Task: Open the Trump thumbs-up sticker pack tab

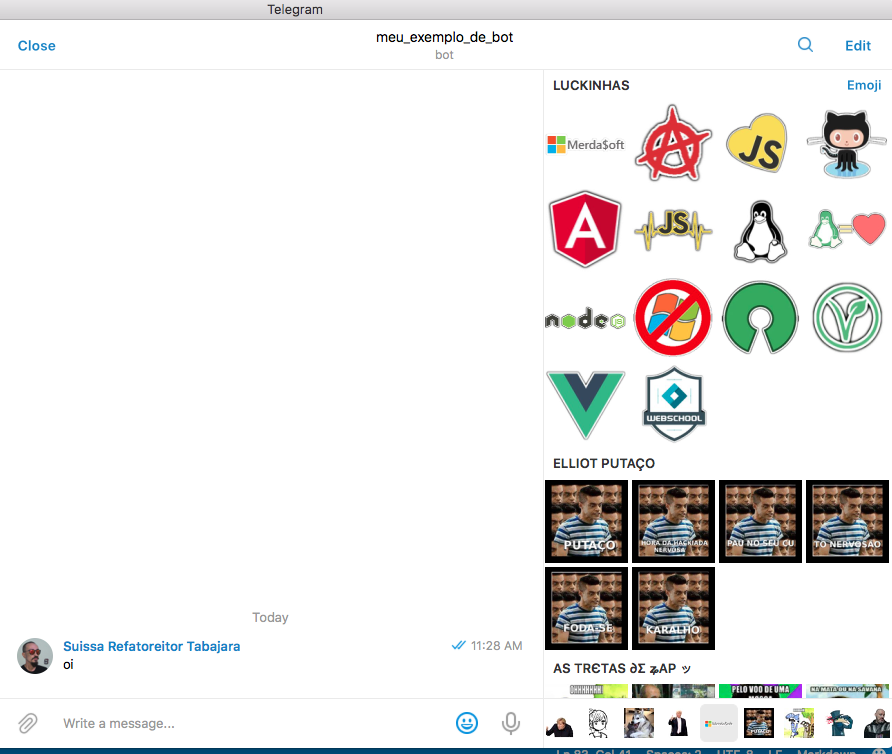Action: [x=678, y=724]
